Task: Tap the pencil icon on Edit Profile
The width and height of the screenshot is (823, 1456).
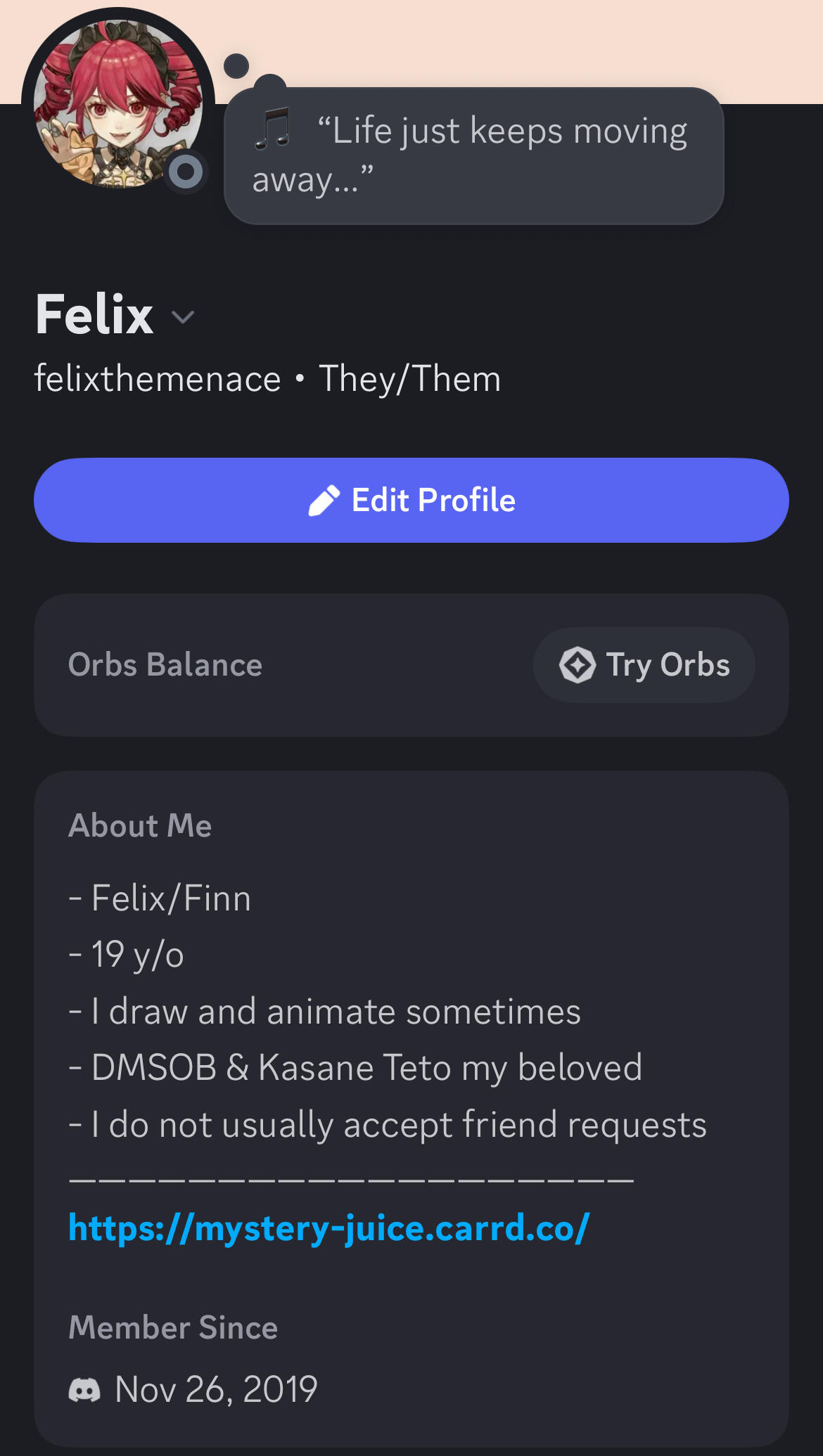Action: [324, 501]
